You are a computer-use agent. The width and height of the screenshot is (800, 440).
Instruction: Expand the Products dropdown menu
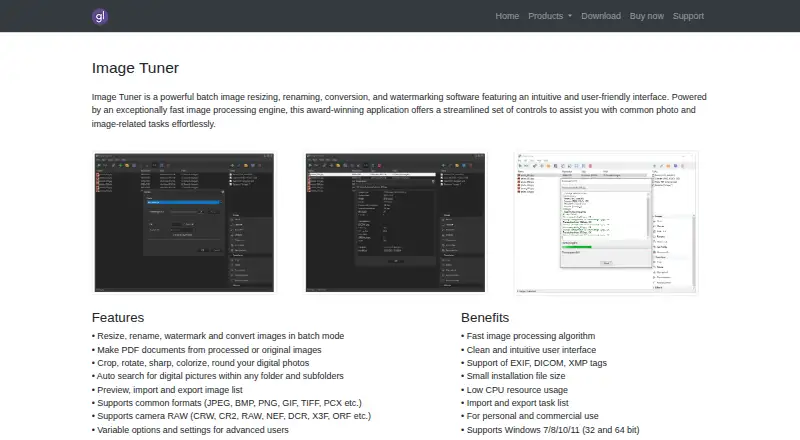tap(549, 16)
